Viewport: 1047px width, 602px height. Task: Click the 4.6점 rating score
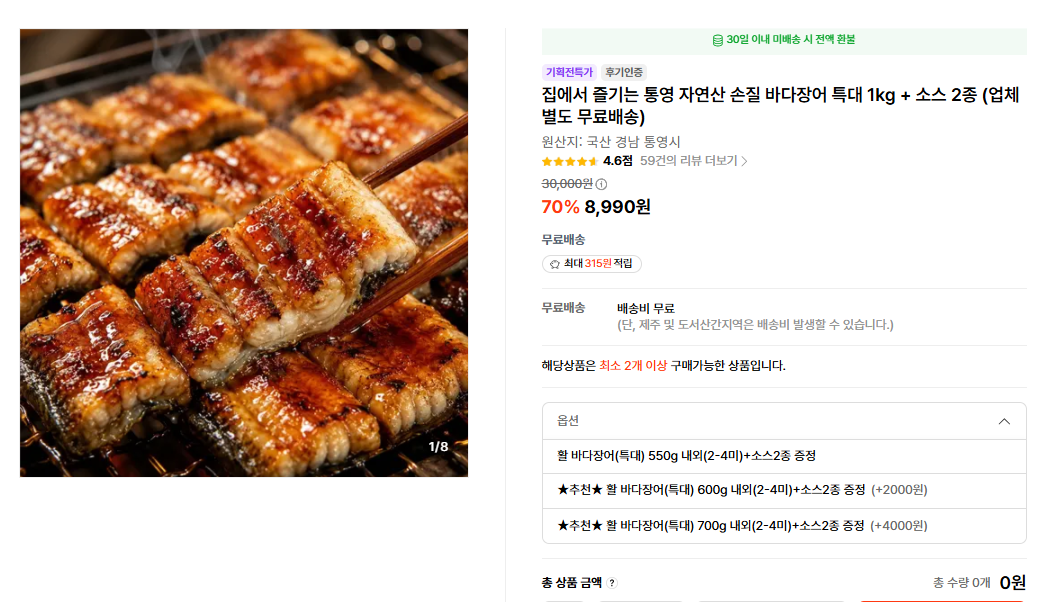(x=618, y=161)
